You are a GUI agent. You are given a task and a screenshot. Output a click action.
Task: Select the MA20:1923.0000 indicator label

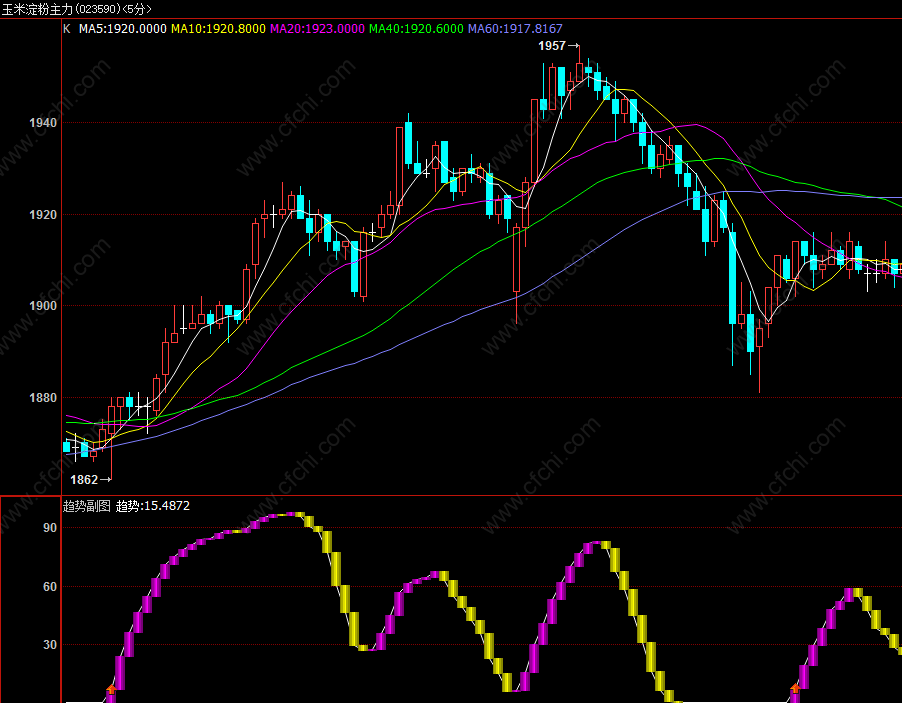[x=318, y=29]
